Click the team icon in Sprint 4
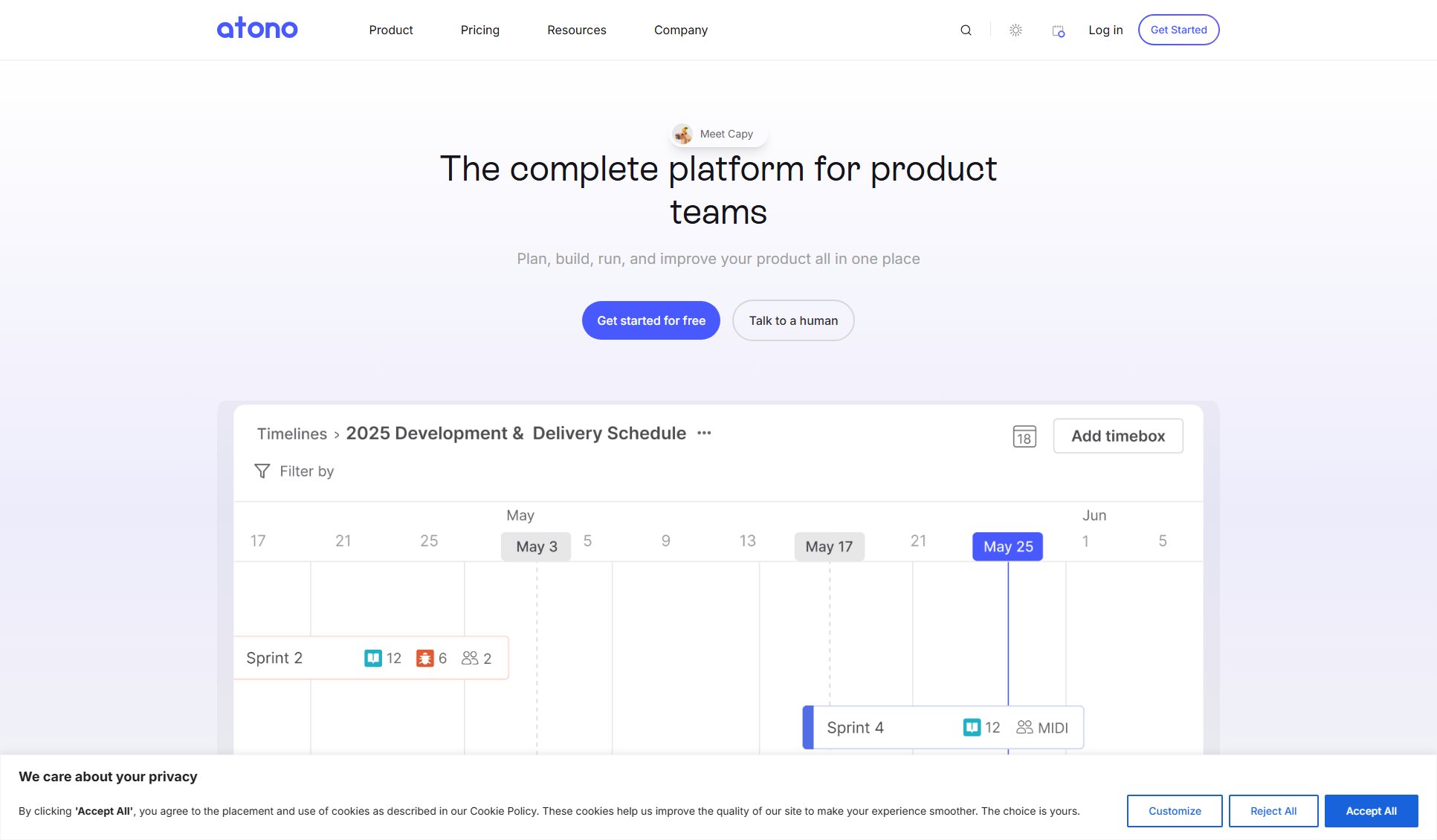1437x840 pixels. [x=1024, y=727]
